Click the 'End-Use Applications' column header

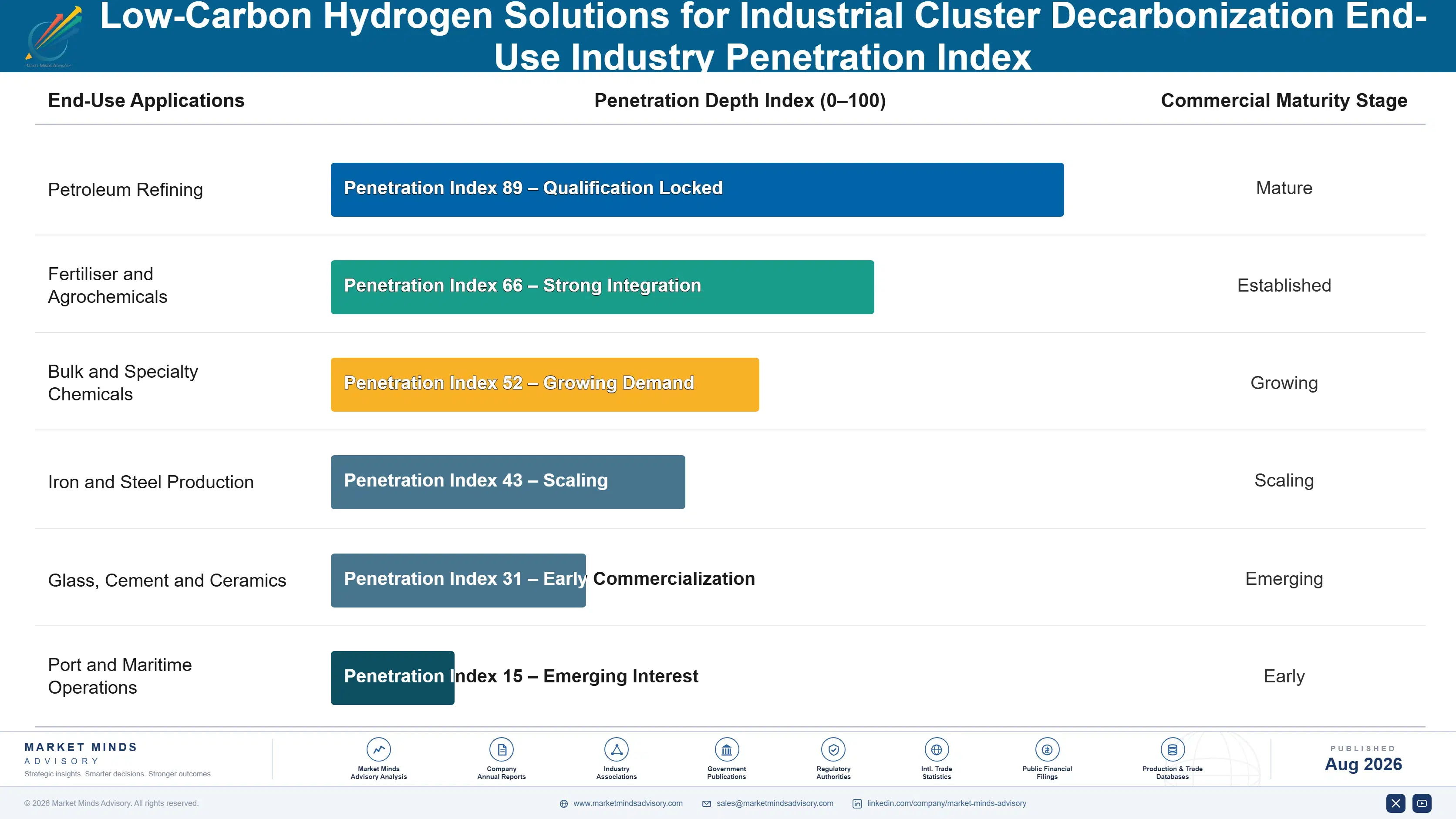pyautogui.click(x=146, y=101)
